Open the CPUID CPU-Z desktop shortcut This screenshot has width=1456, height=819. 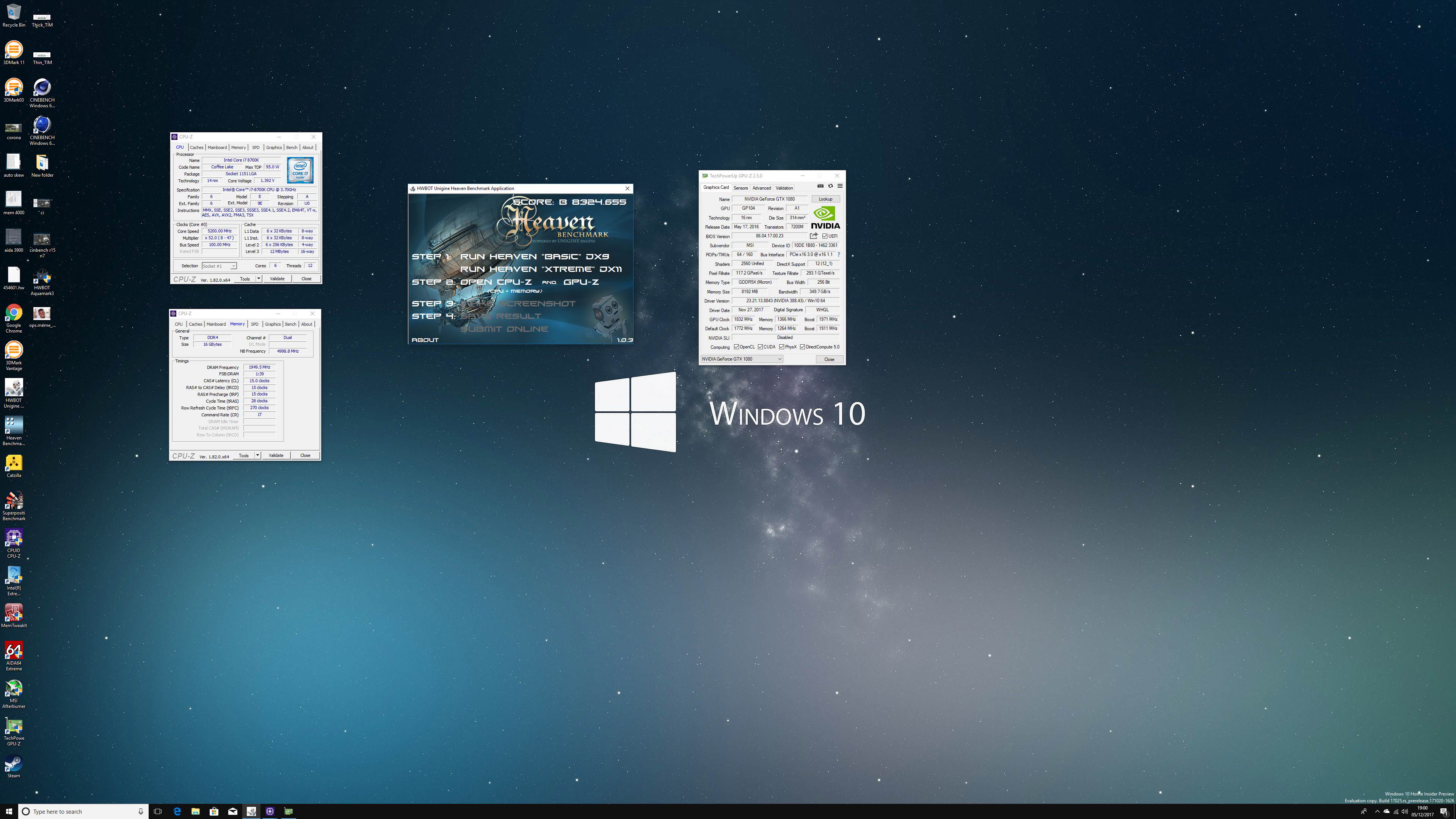(14, 544)
